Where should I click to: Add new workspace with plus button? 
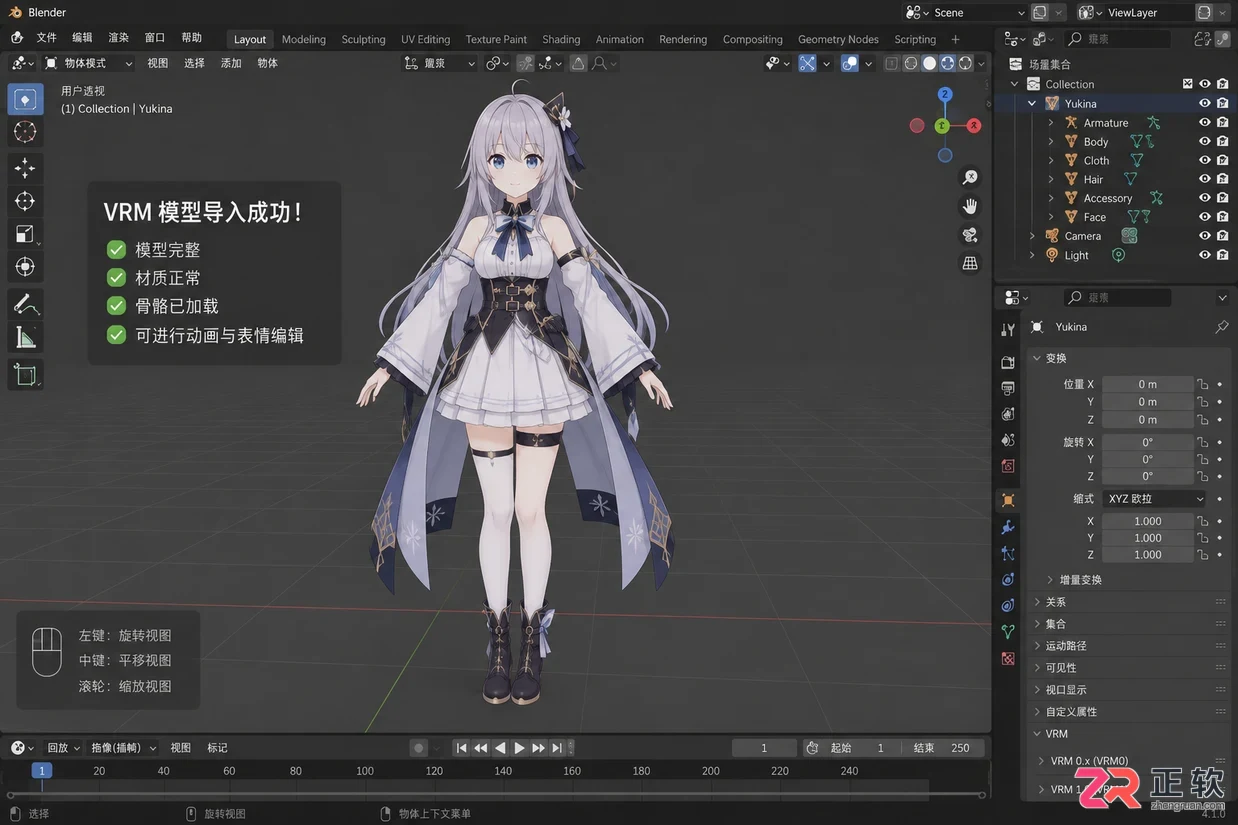[955, 39]
